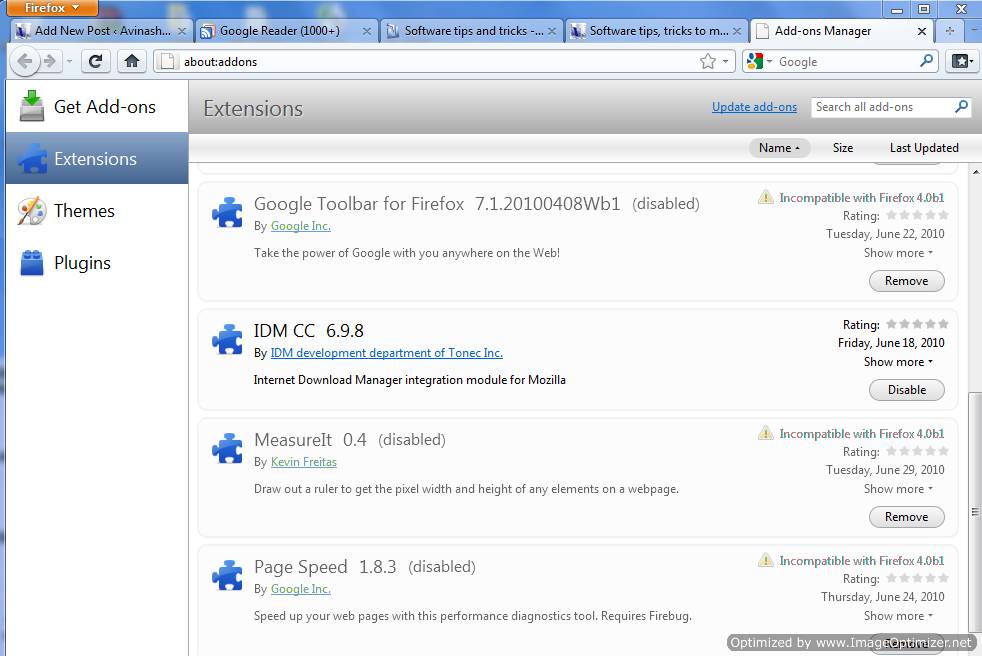Viewport: 982px width, 656px height.
Task: Refresh the current page
Action: coord(95,61)
